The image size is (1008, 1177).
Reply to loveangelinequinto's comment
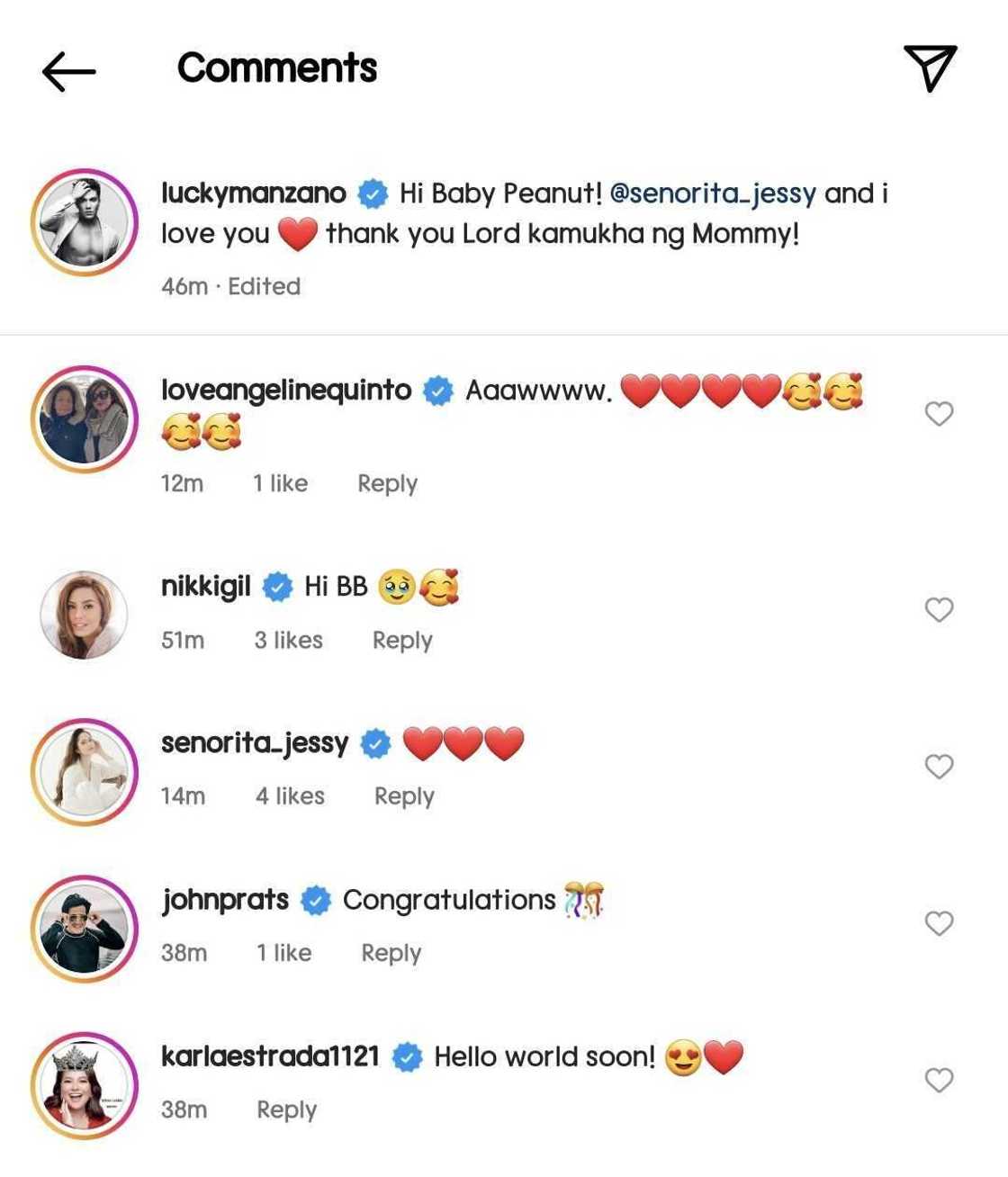pyautogui.click(x=387, y=484)
